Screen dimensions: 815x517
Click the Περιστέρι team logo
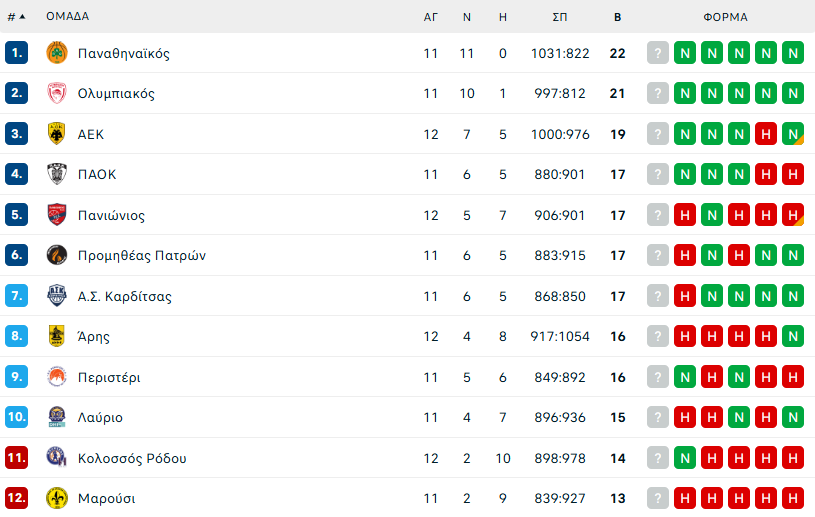tap(57, 377)
